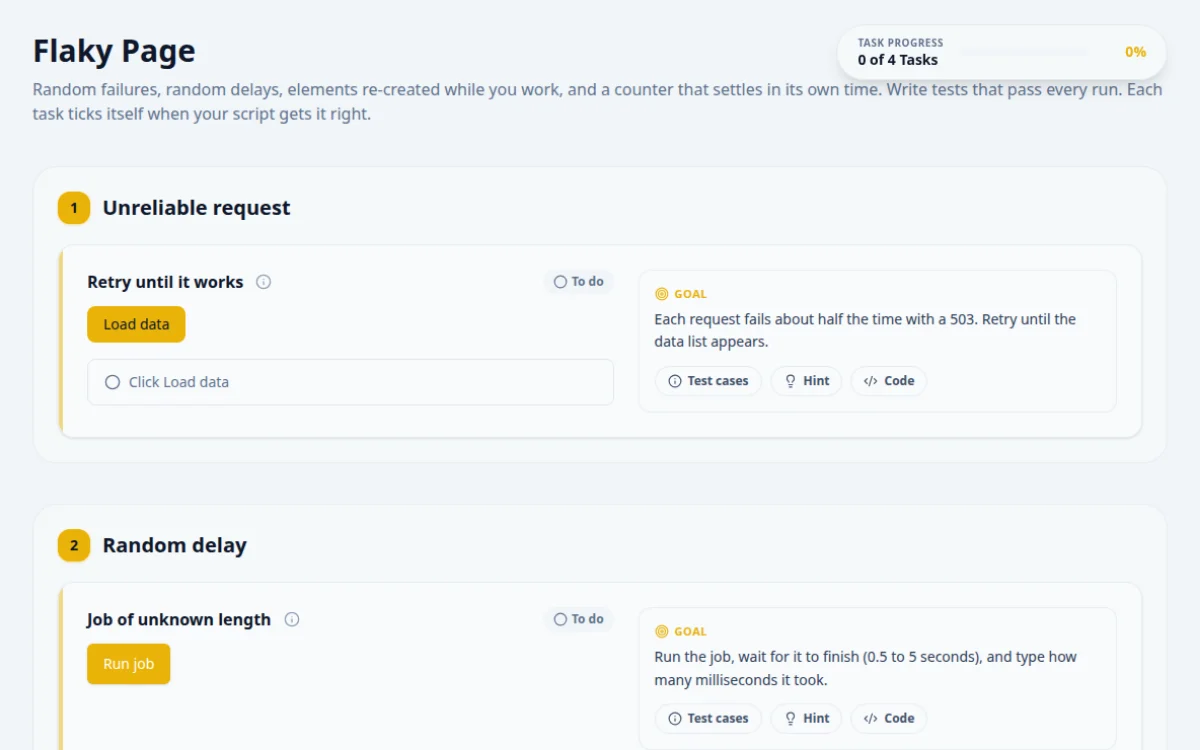Click the target icon beside Run job goal
The image size is (1200, 750).
661,631
